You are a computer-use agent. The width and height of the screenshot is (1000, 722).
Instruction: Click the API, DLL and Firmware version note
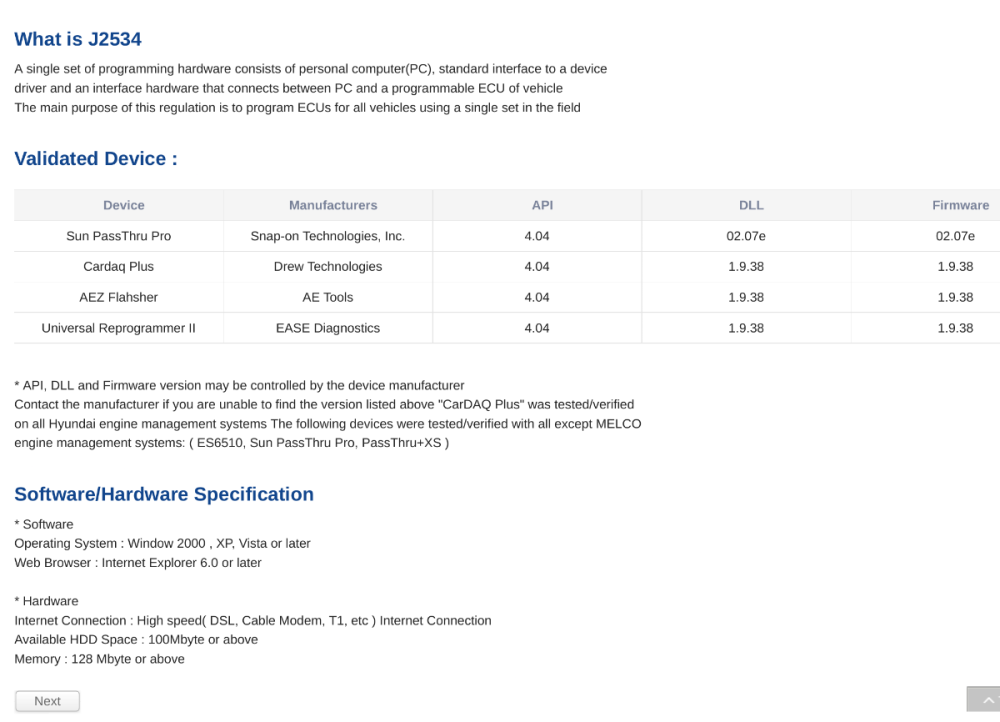[x=239, y=385]
